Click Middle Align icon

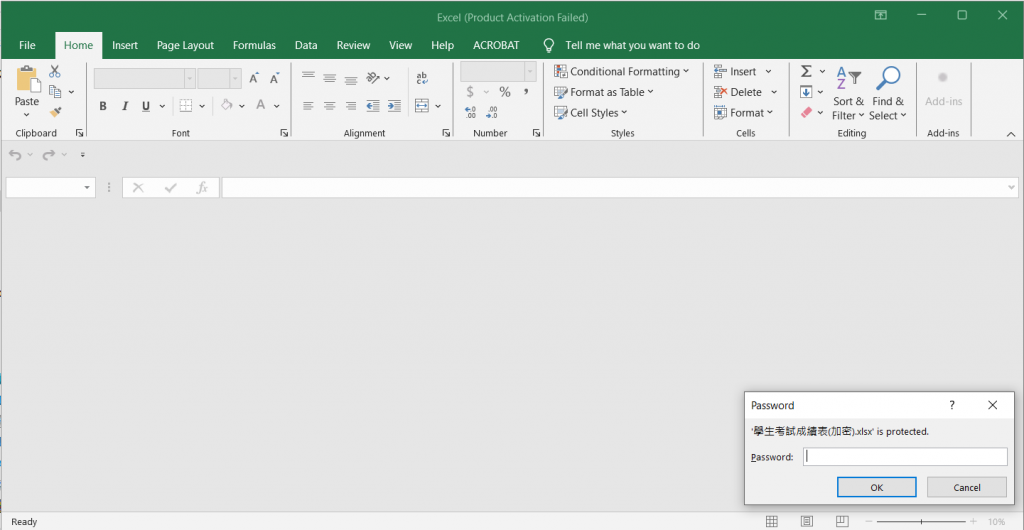329,78
